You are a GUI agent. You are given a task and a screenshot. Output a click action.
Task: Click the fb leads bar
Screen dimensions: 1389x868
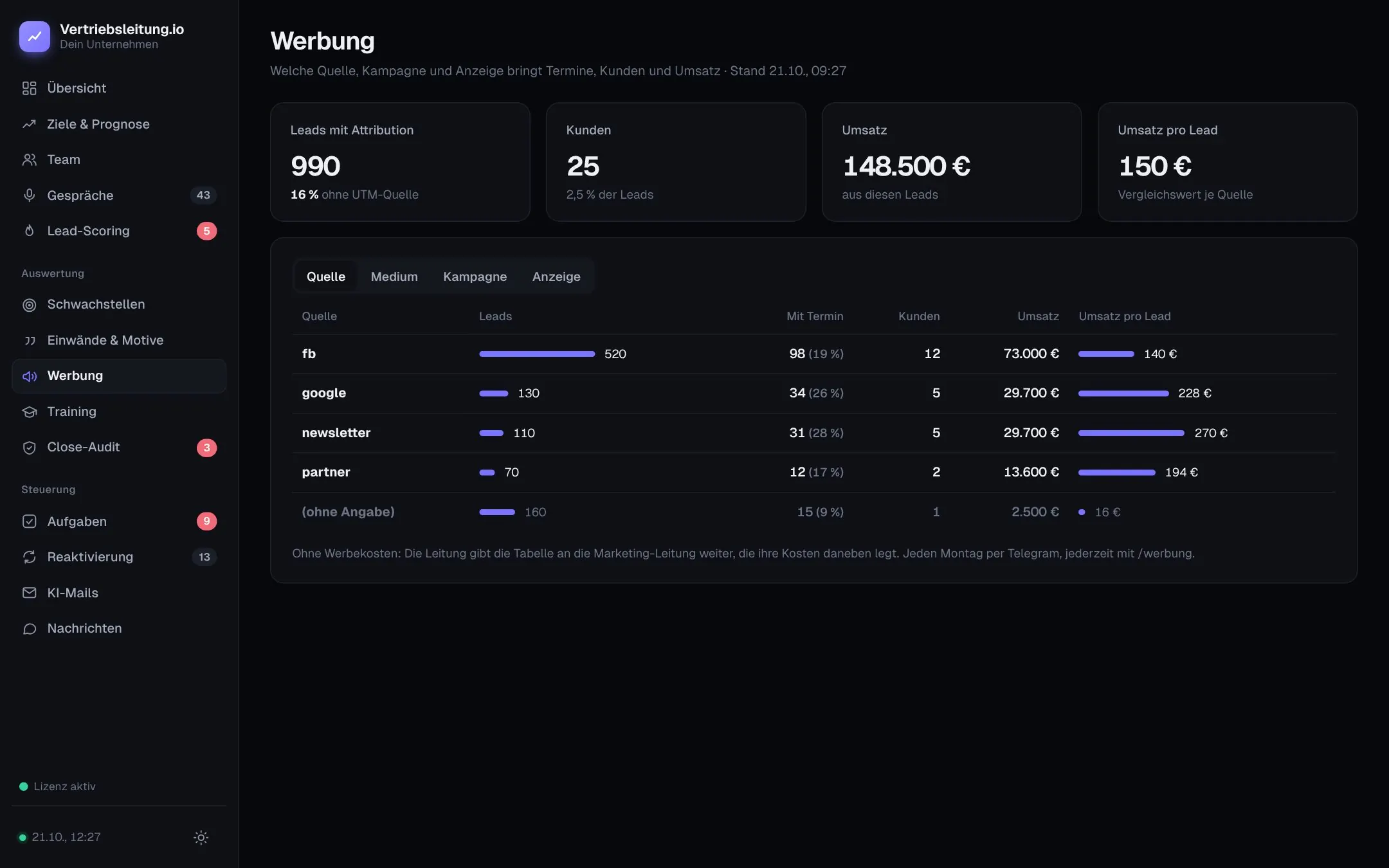[537, 354]
